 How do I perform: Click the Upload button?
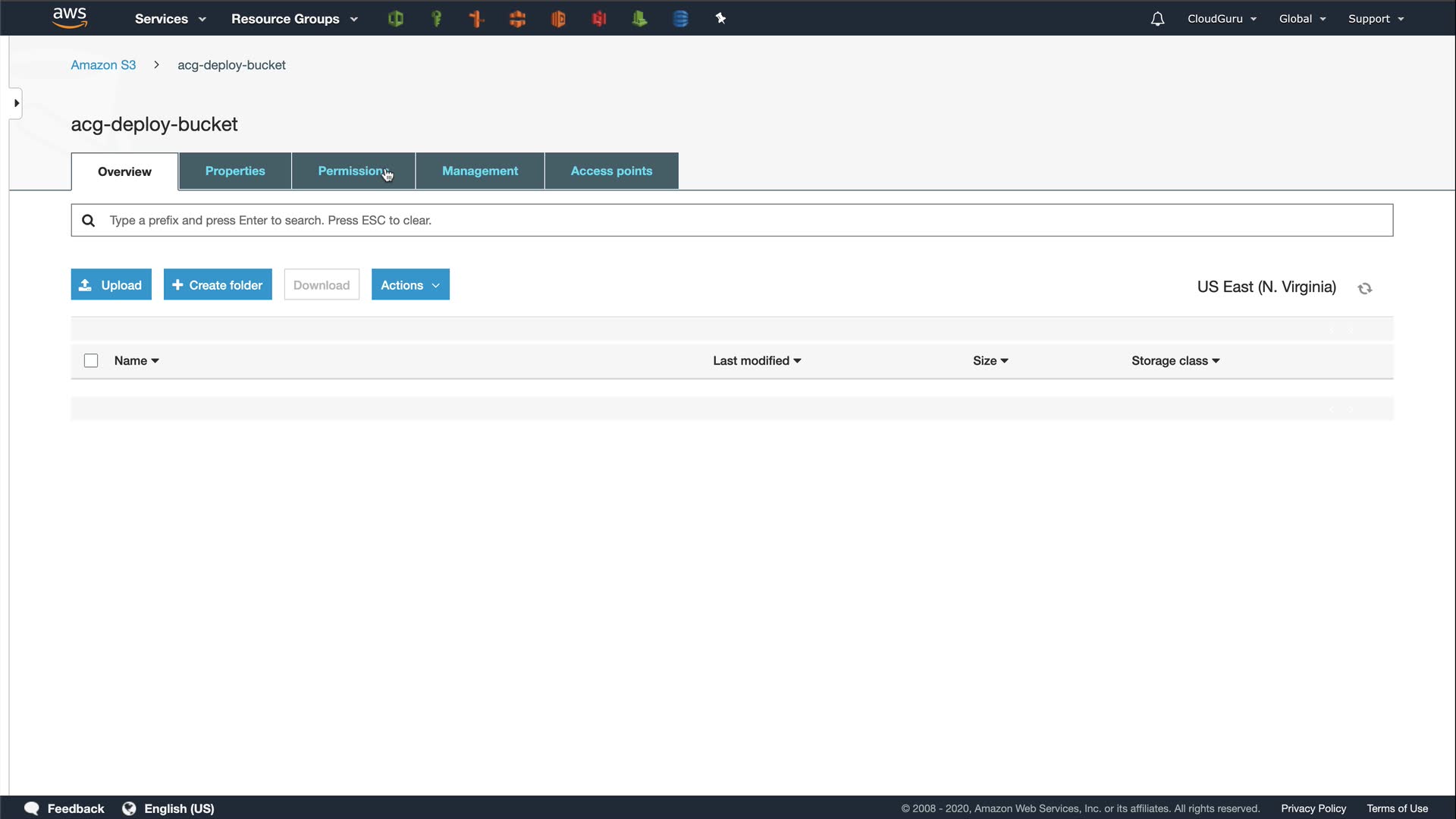tap(111, 285)
